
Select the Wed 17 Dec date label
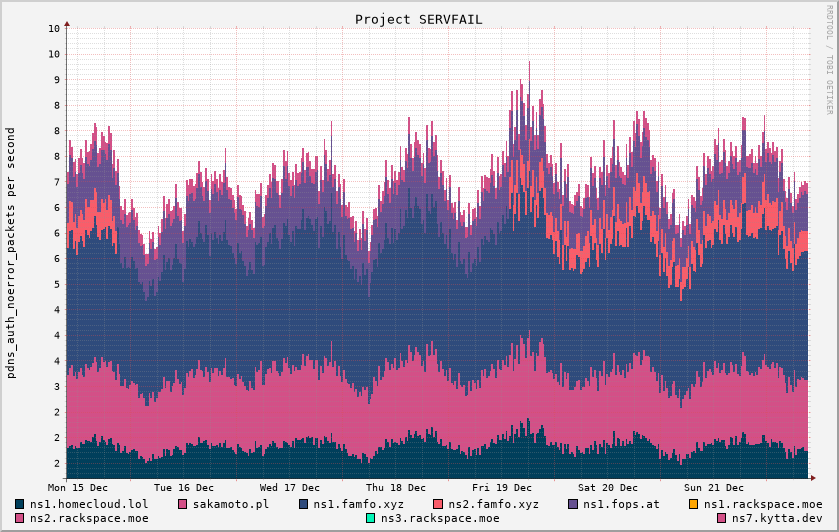pos(289,488)
